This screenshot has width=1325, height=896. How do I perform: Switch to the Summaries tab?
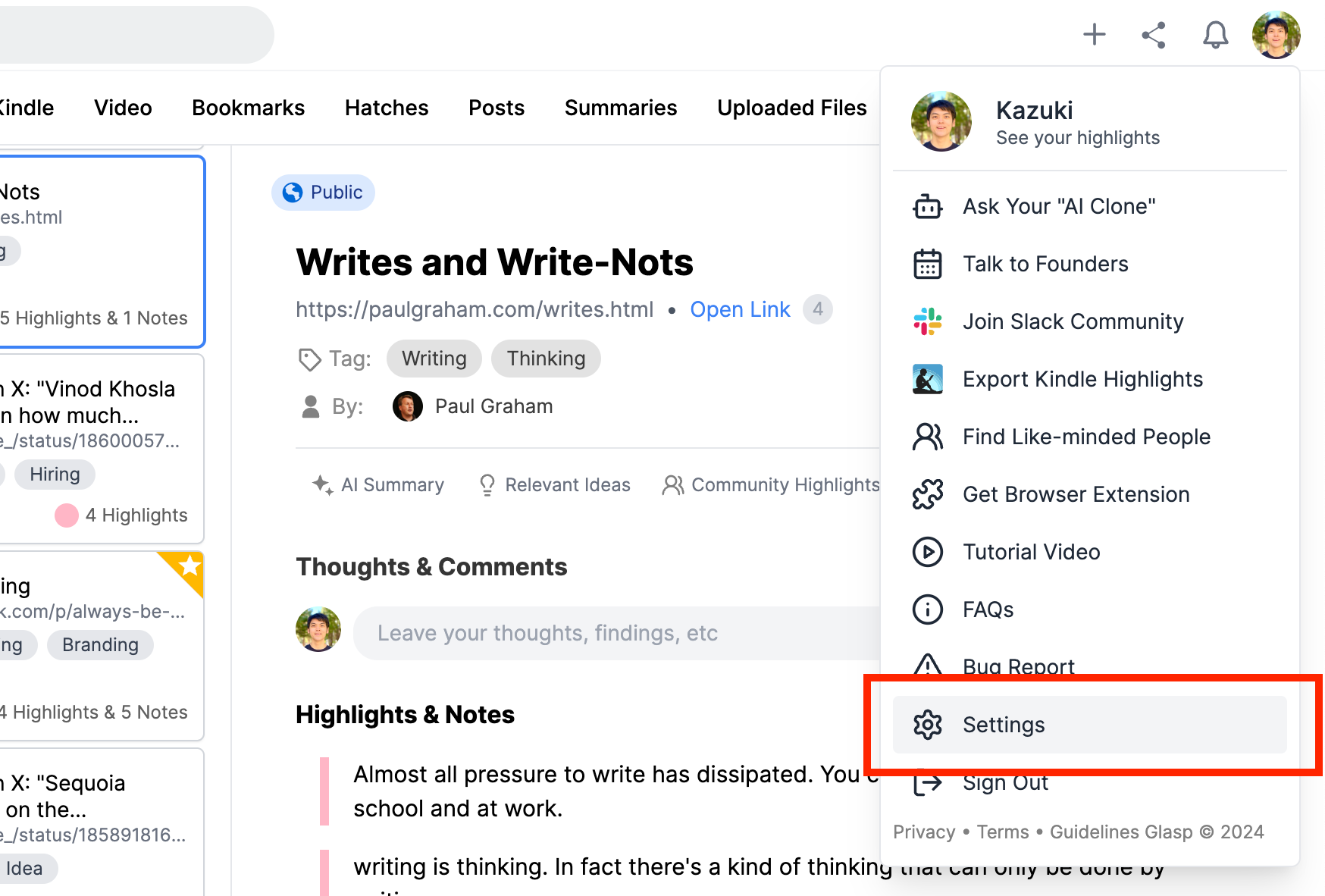[x=621, y=108]
